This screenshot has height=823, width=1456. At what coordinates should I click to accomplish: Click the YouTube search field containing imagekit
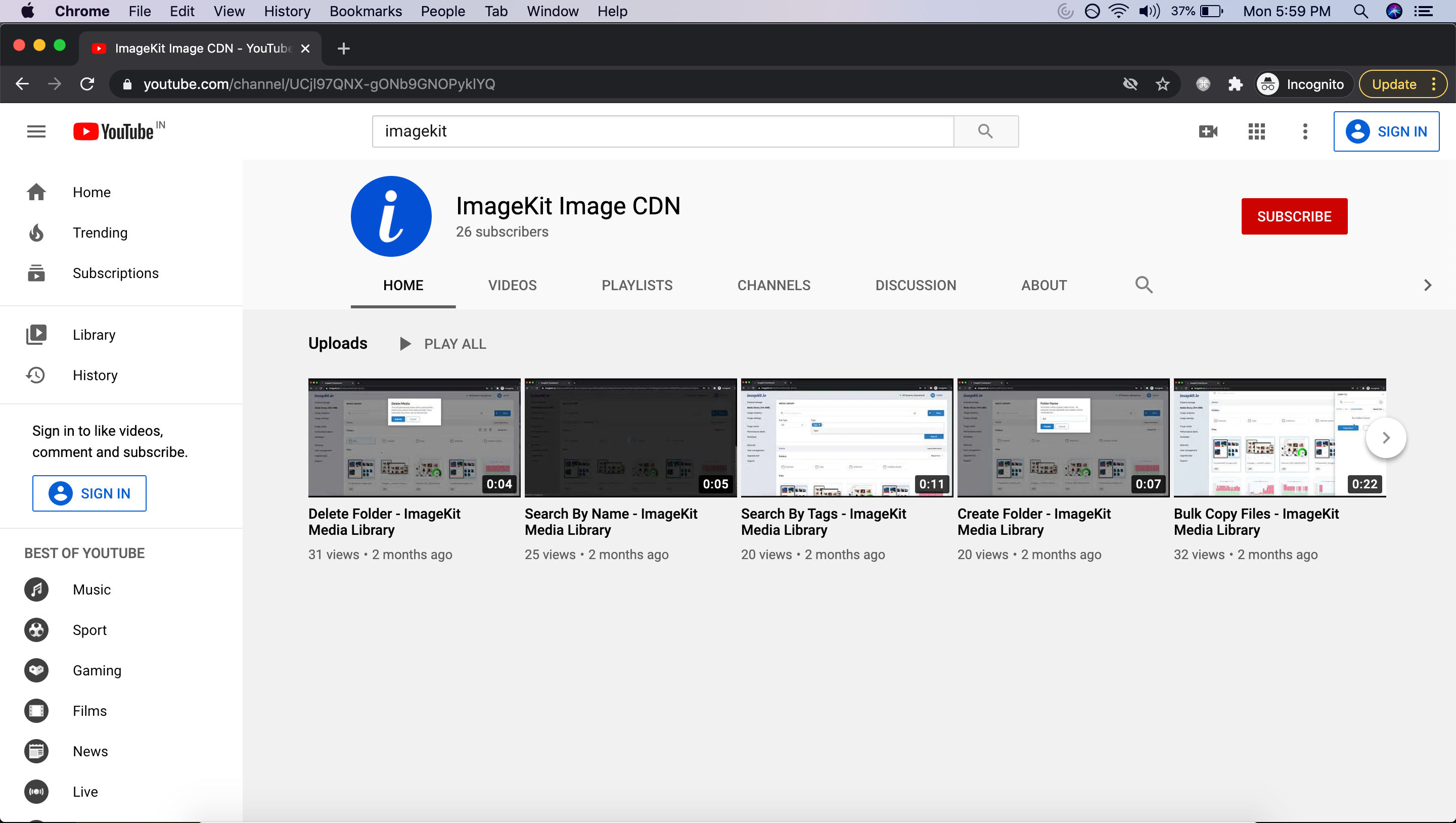click(663, 131)
